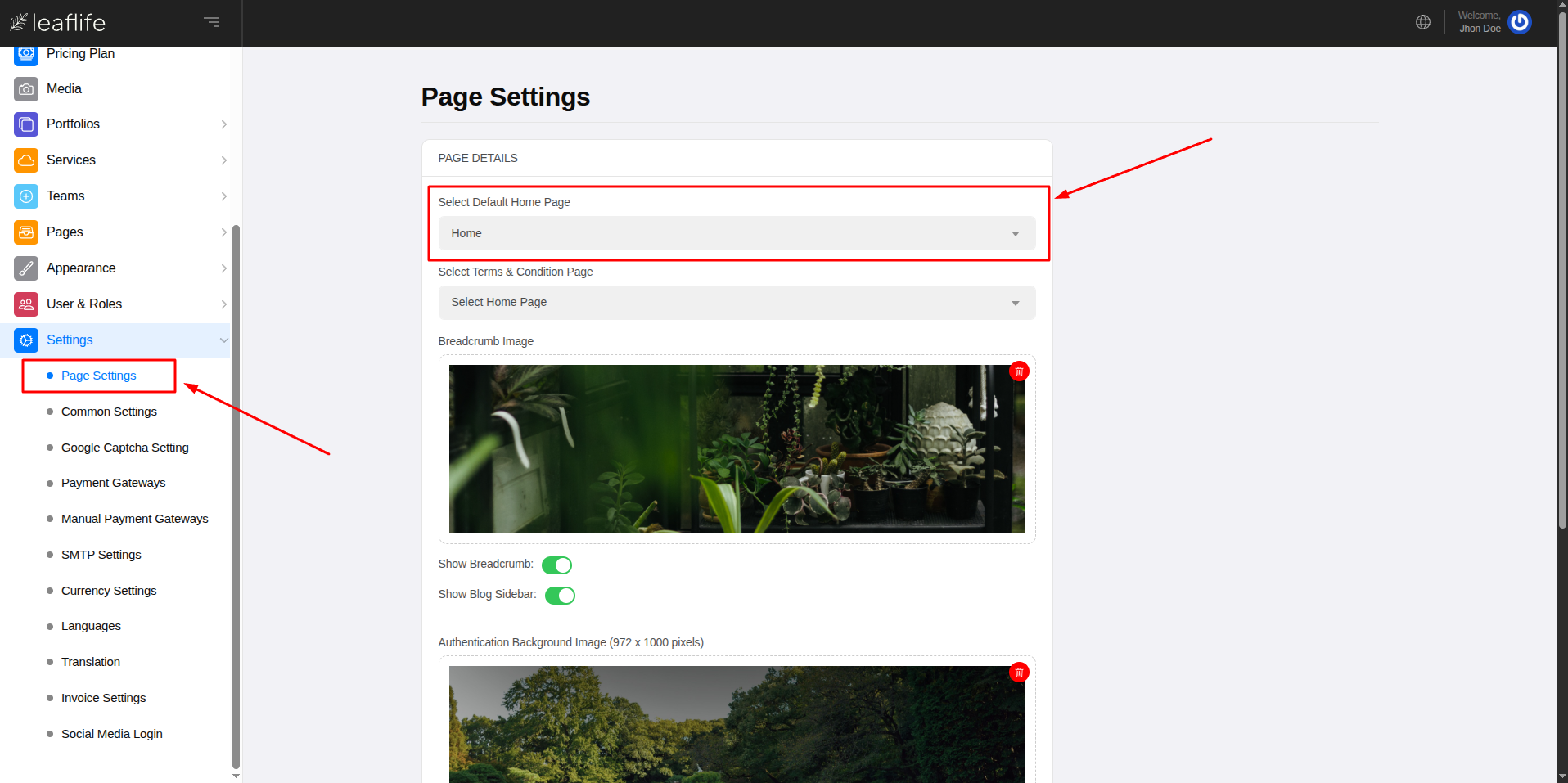Open Invoice Settings
The image size is (1568, 783).
coord(104,698)
